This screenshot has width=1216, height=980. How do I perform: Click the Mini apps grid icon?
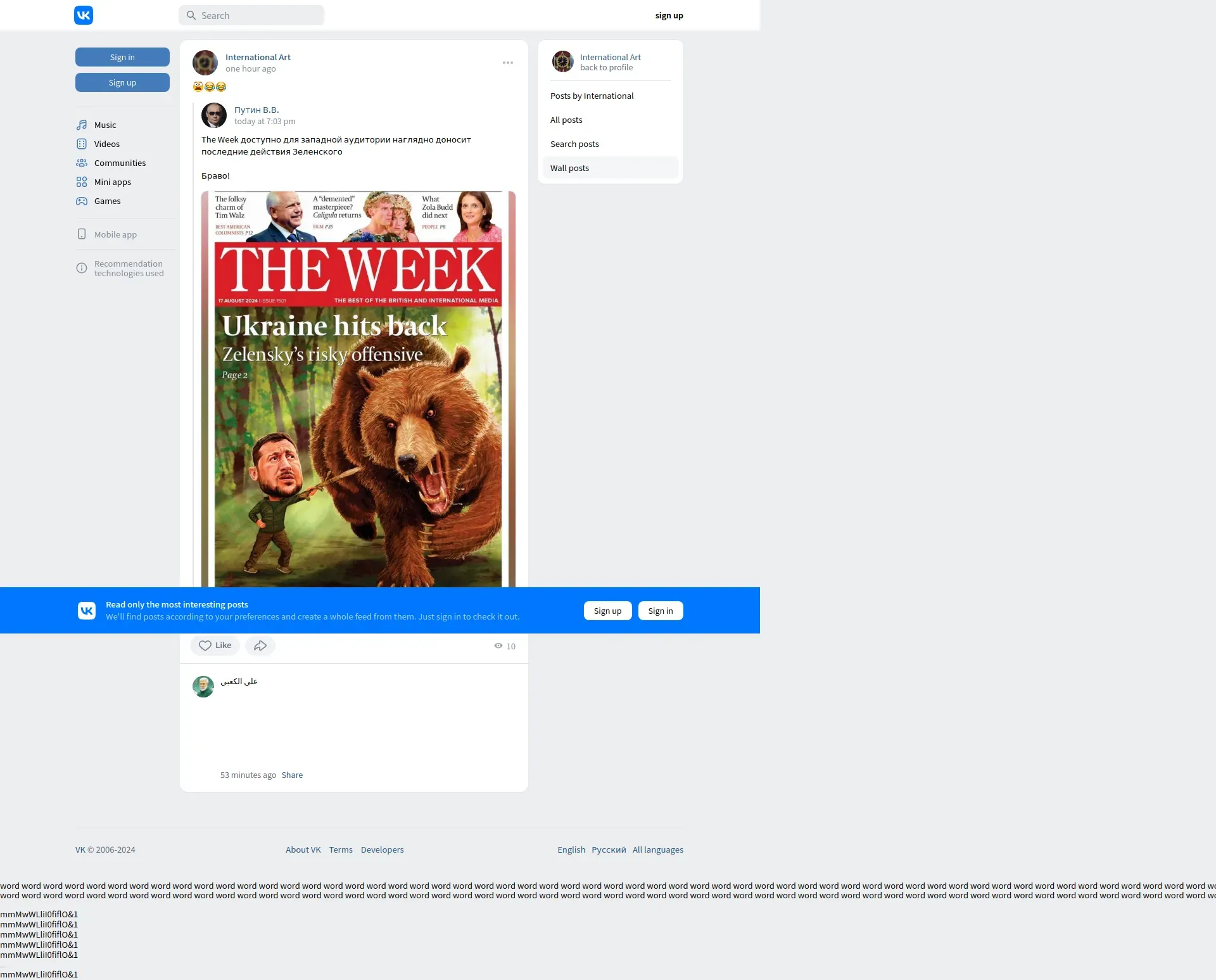[x=82, y=182]
